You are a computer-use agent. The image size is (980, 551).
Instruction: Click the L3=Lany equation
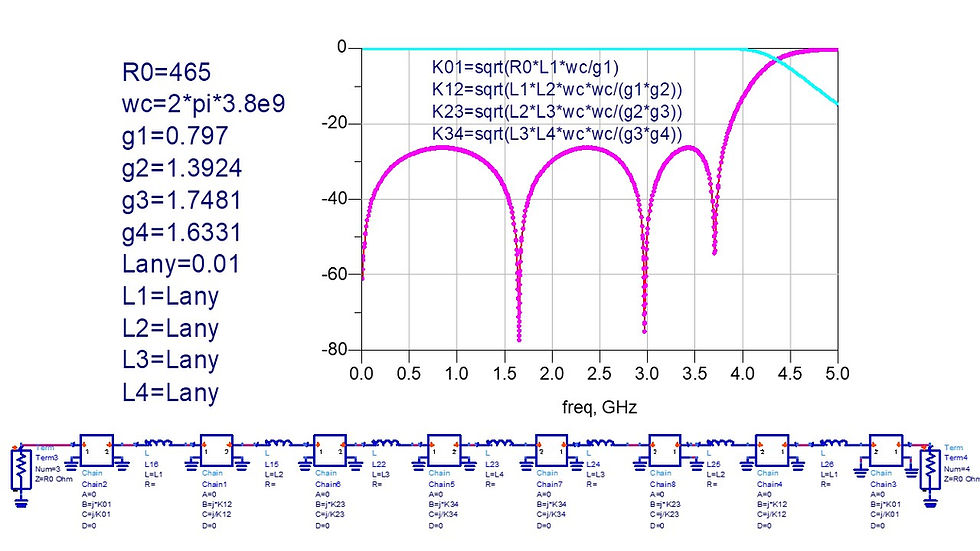170,360
